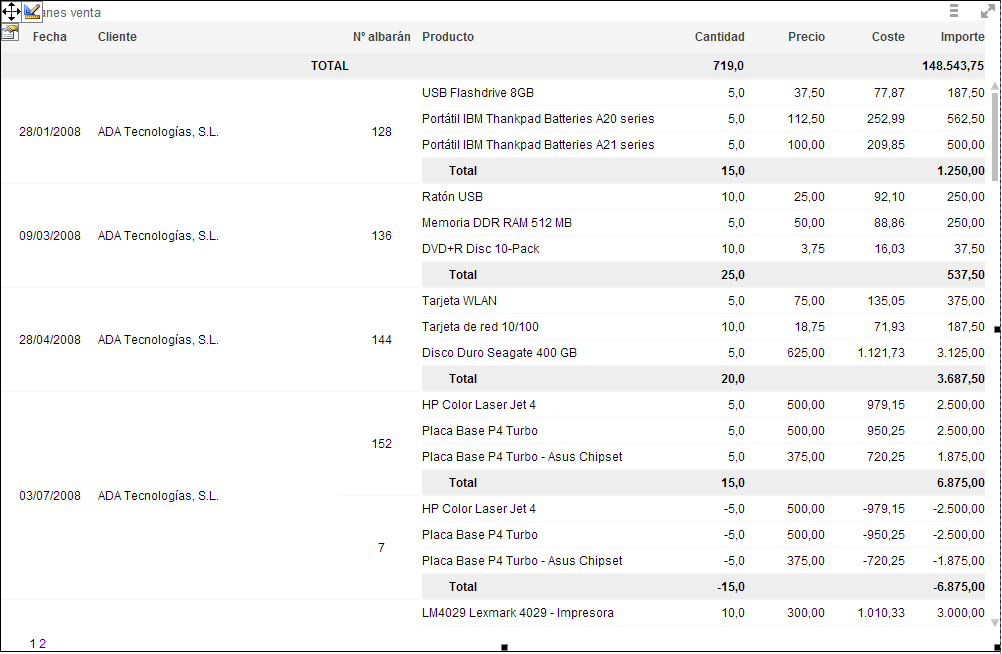1002x654 pixels.
Task: Click the scrollbar up arrow
Action: (994, 87)
